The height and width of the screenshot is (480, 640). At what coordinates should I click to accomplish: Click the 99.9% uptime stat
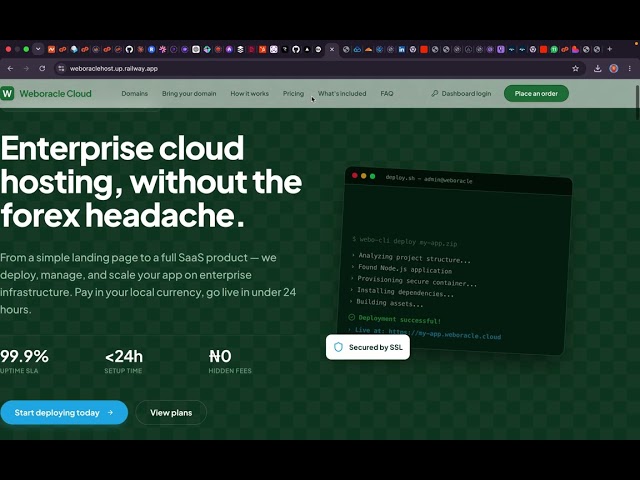tap(24, 356)
